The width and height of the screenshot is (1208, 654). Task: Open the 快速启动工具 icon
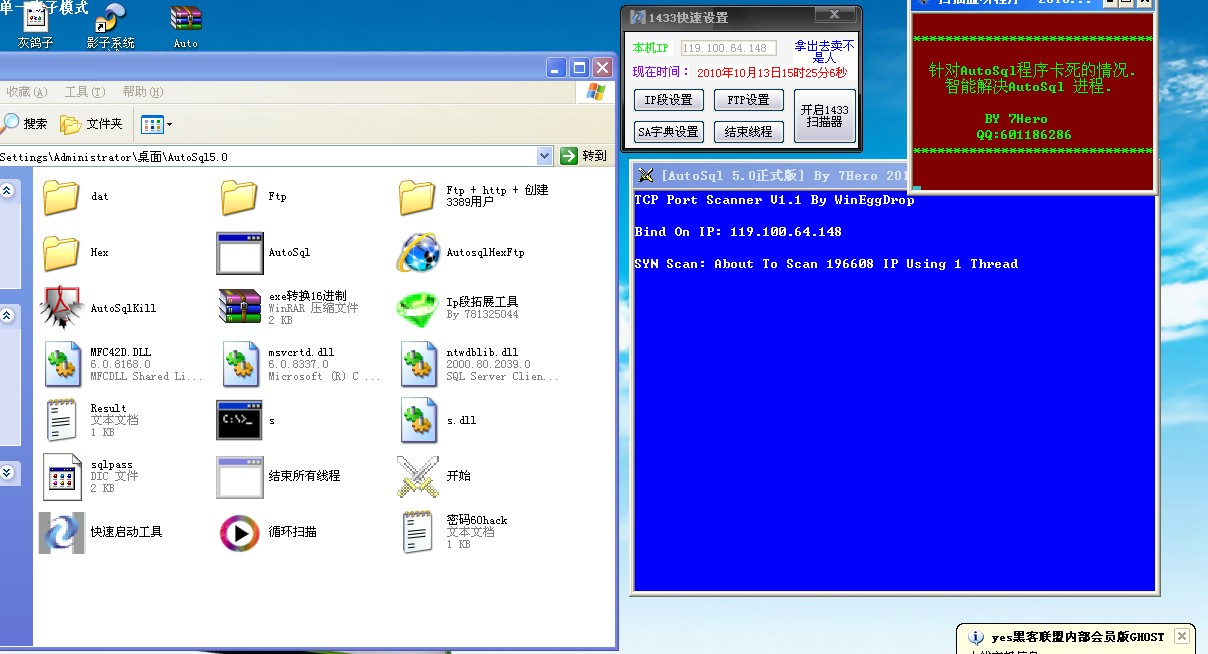[x=62, y=533]
